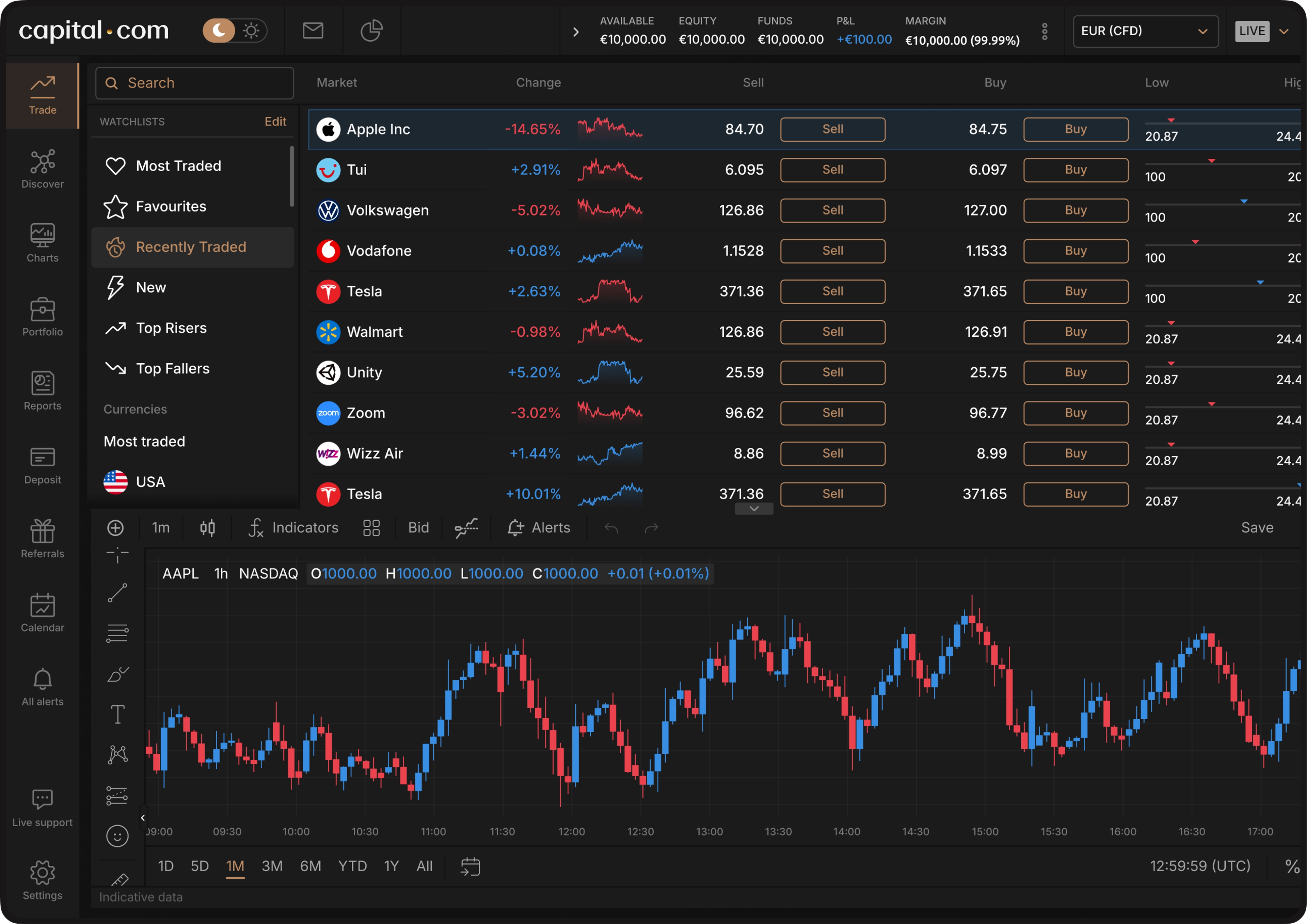Select the Walmart market row

point(804,332)
